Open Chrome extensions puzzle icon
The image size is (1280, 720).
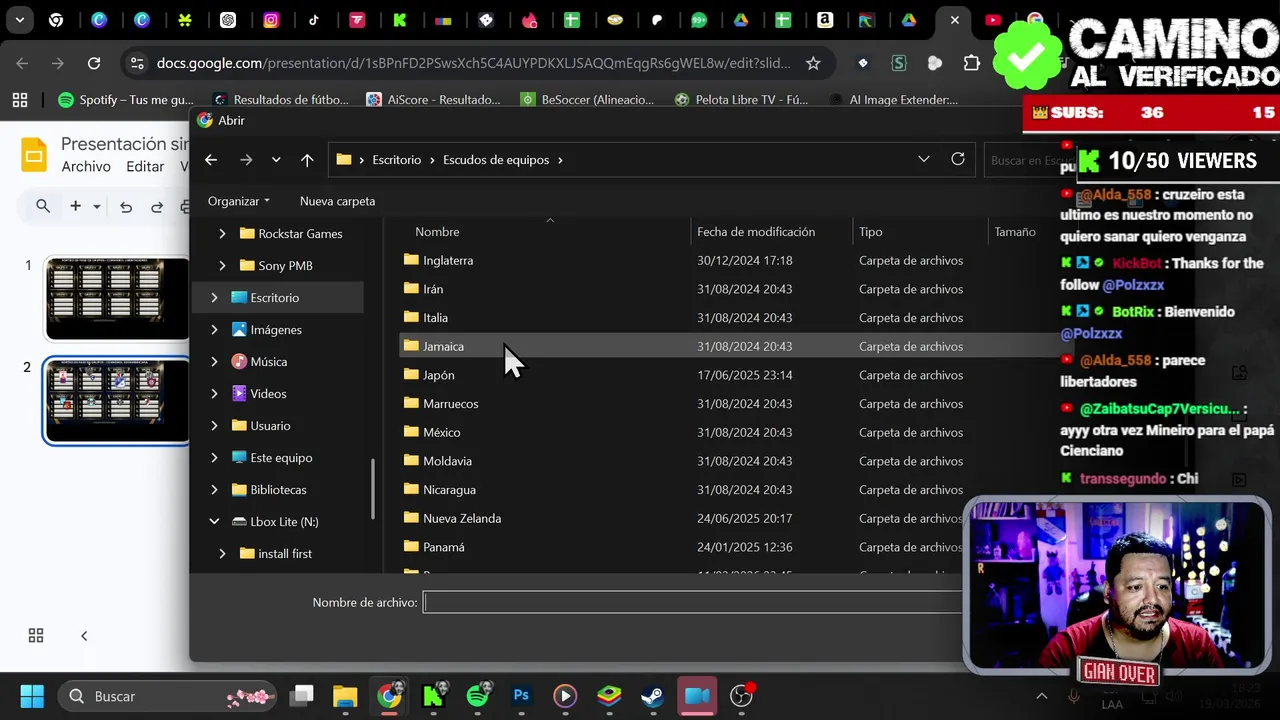971,63
